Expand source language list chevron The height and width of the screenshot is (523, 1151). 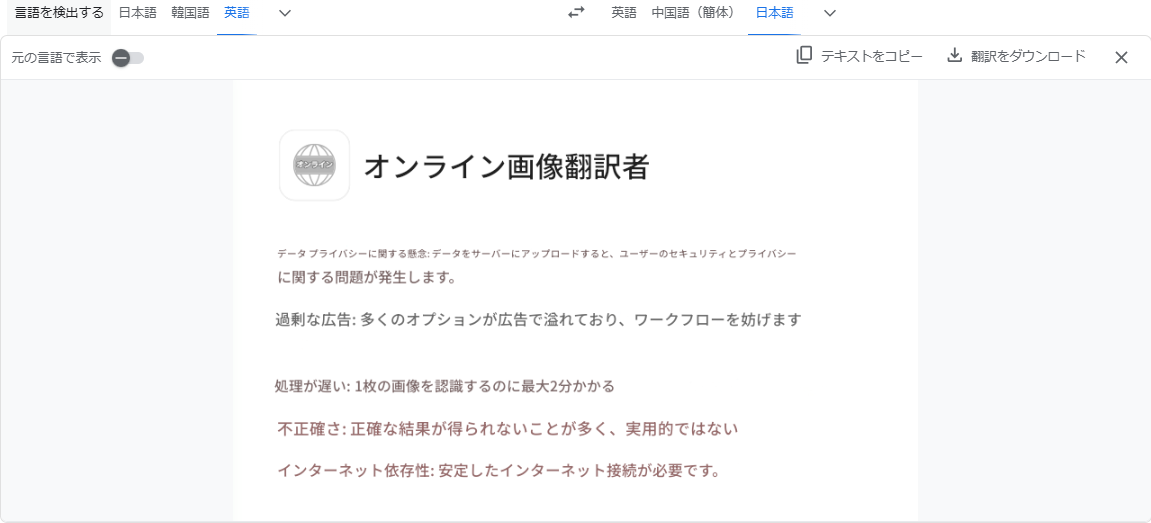pyautogui.click(x=286, y=12)
